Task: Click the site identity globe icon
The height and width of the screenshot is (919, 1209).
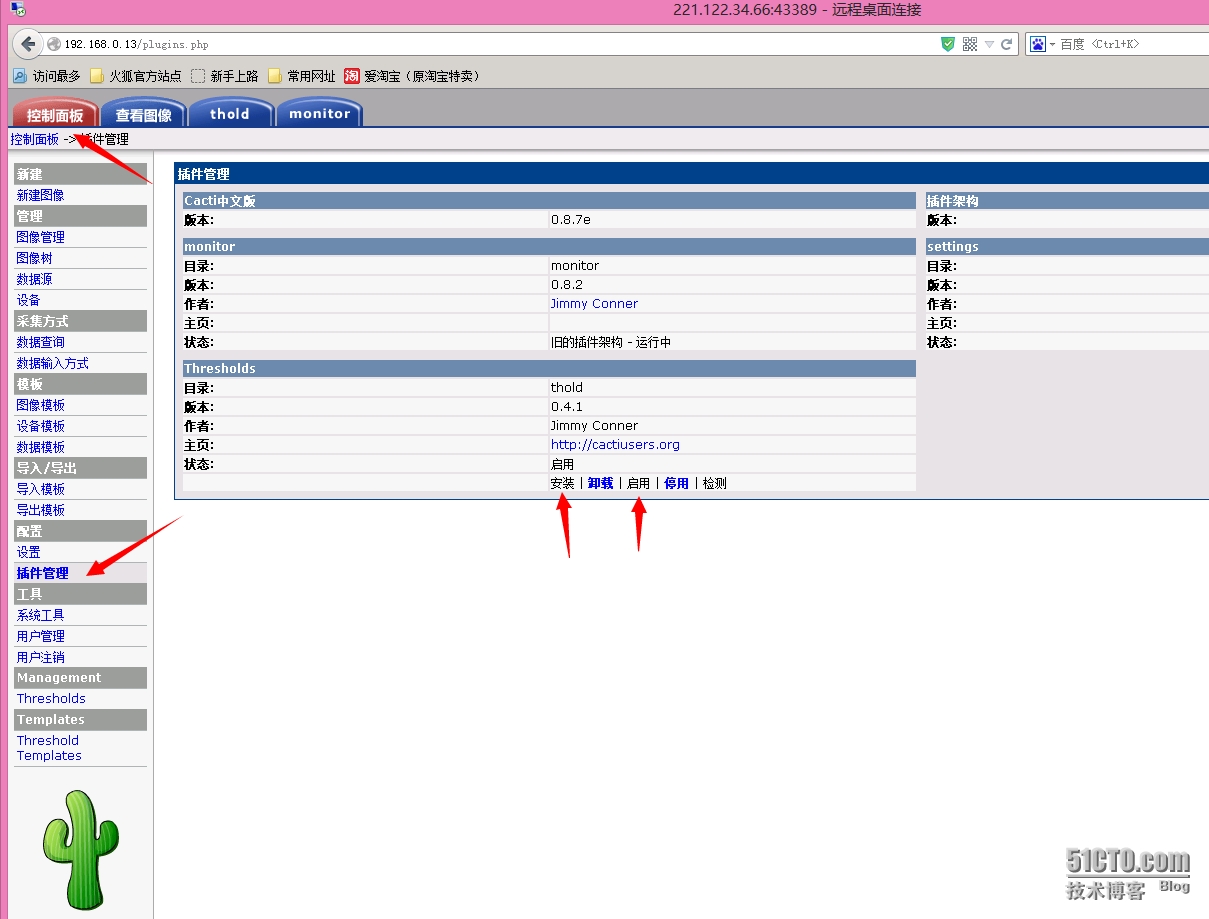Action: click(54, 44)
